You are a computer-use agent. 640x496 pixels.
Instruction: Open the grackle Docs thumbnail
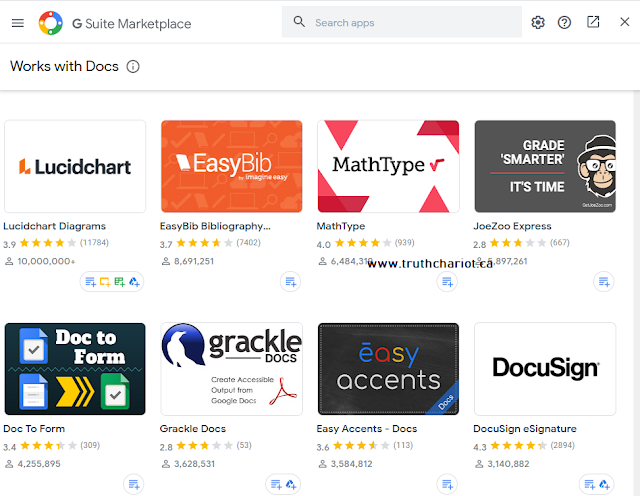pos(231,369)
